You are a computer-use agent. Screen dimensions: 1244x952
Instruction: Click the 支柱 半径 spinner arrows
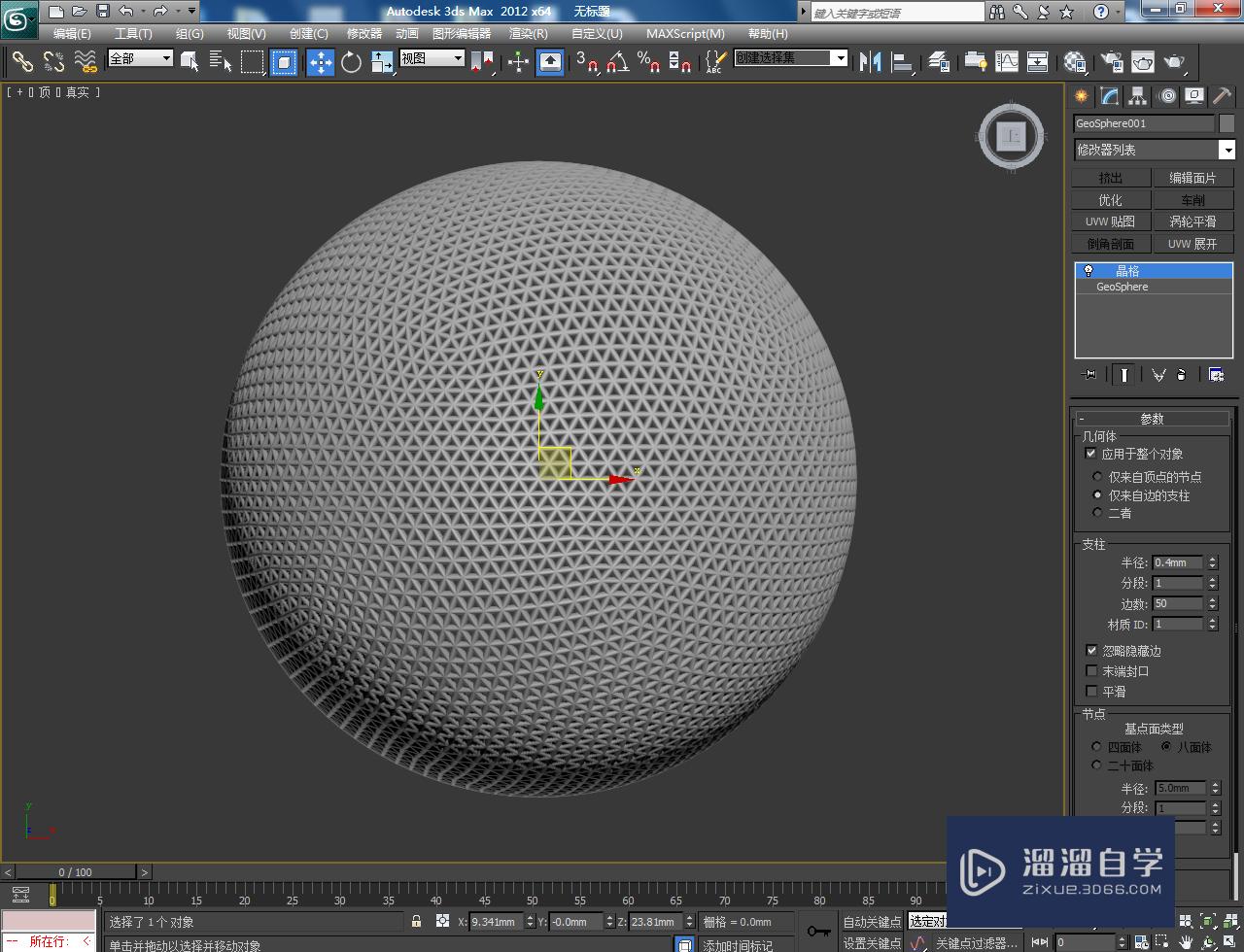point(1212,562)
